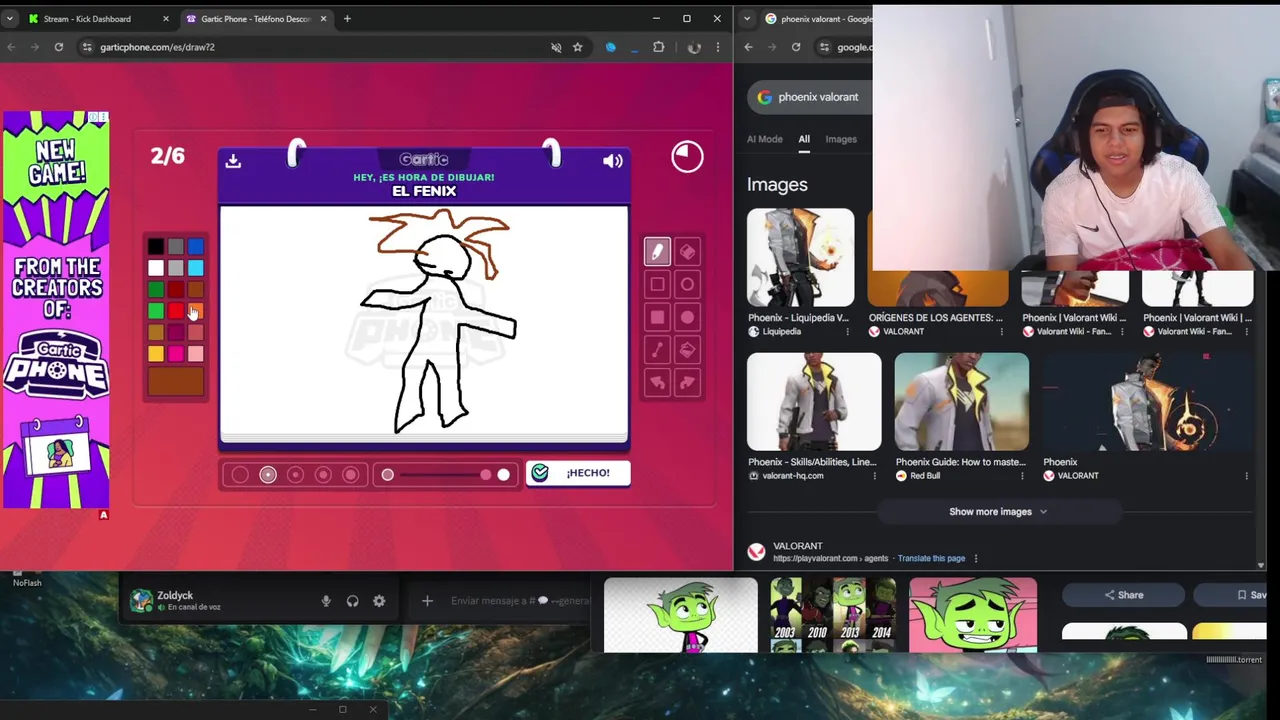
Task: Mute microphone in Discord panel
Action: coord(326,601)
